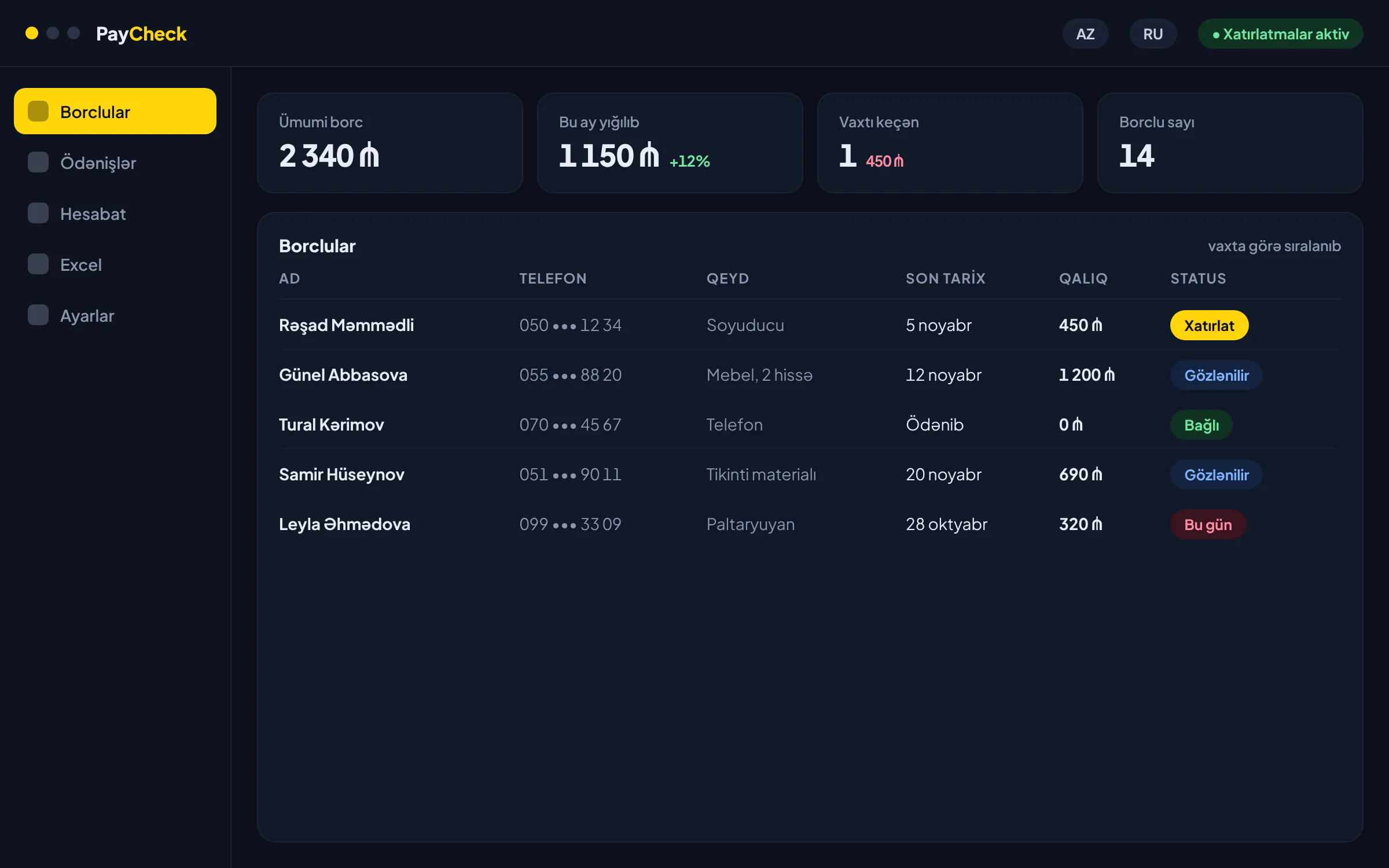Screen dimensions: 1389x868
Task: Sort by the QALIQ column header
Action: 1083,278
